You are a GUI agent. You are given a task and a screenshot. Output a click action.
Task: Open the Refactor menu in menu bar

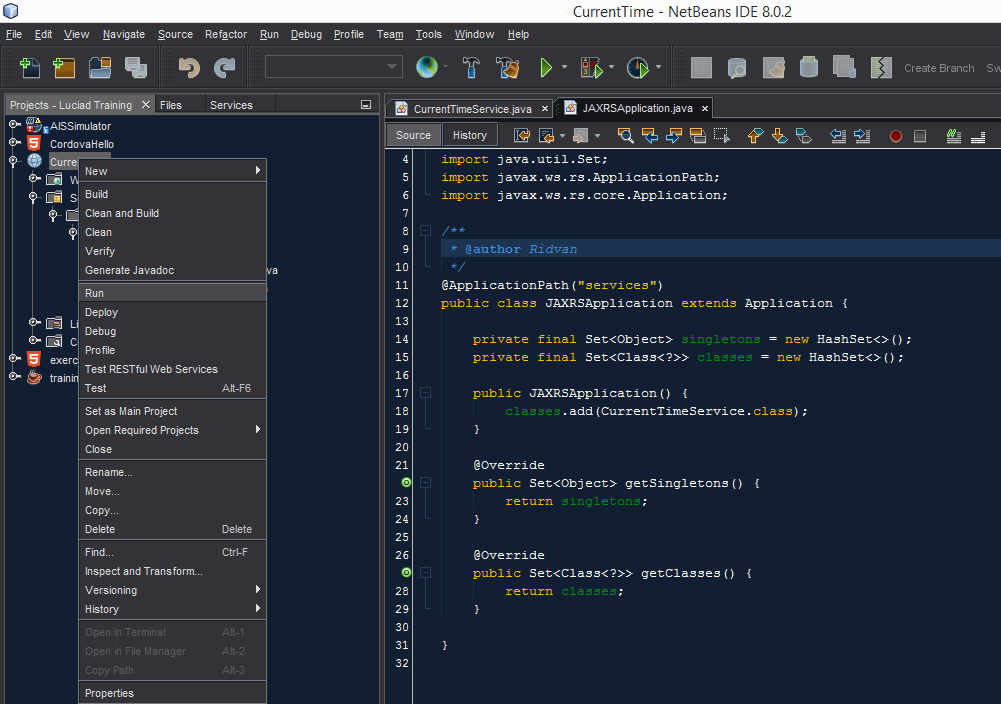pyautogui.click(x=225, y=34)
